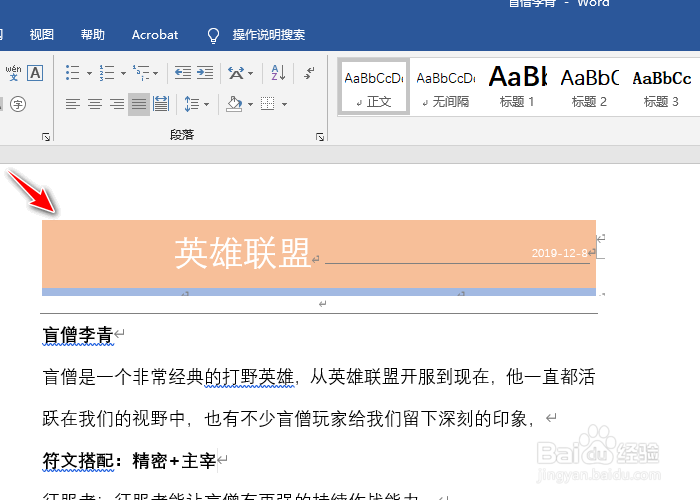Image resolution: width=700 pixels, height=500 pixels.
Task: Click the heading 符文搭配：精密+主宰
Action: coord(129,461)
